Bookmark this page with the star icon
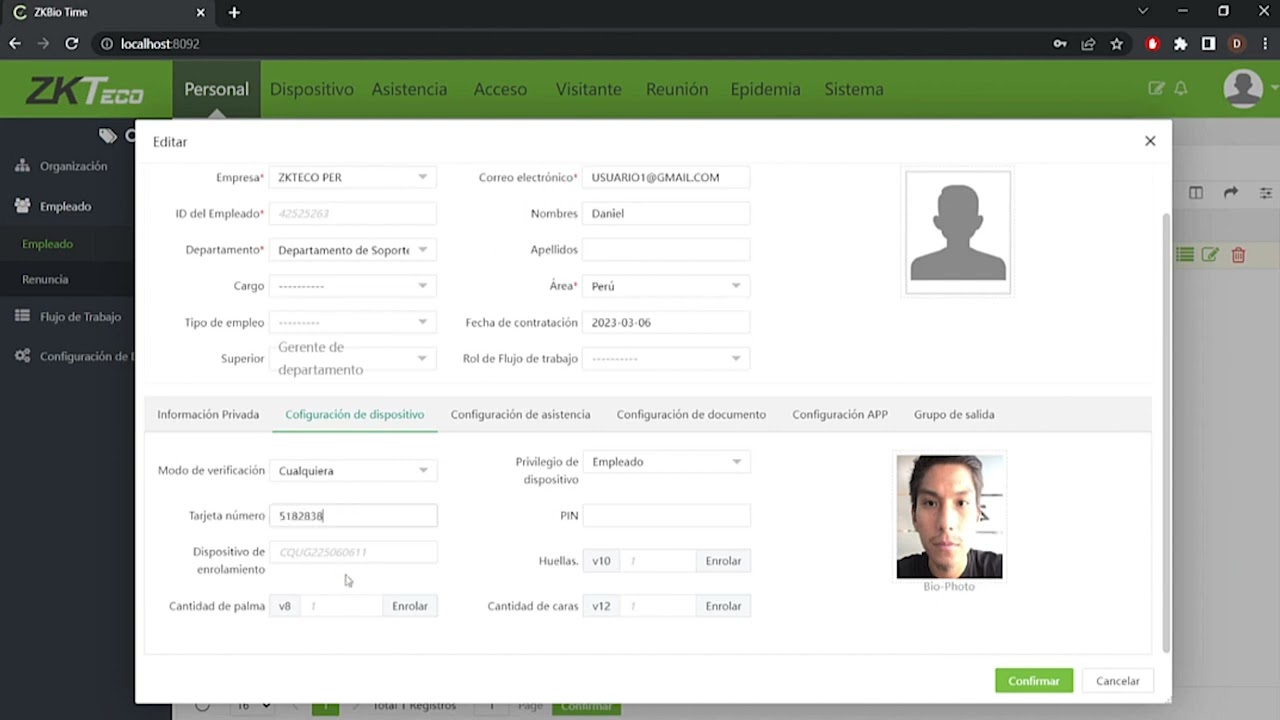This screenshot has width=1280, height=720. [1117, 44]
